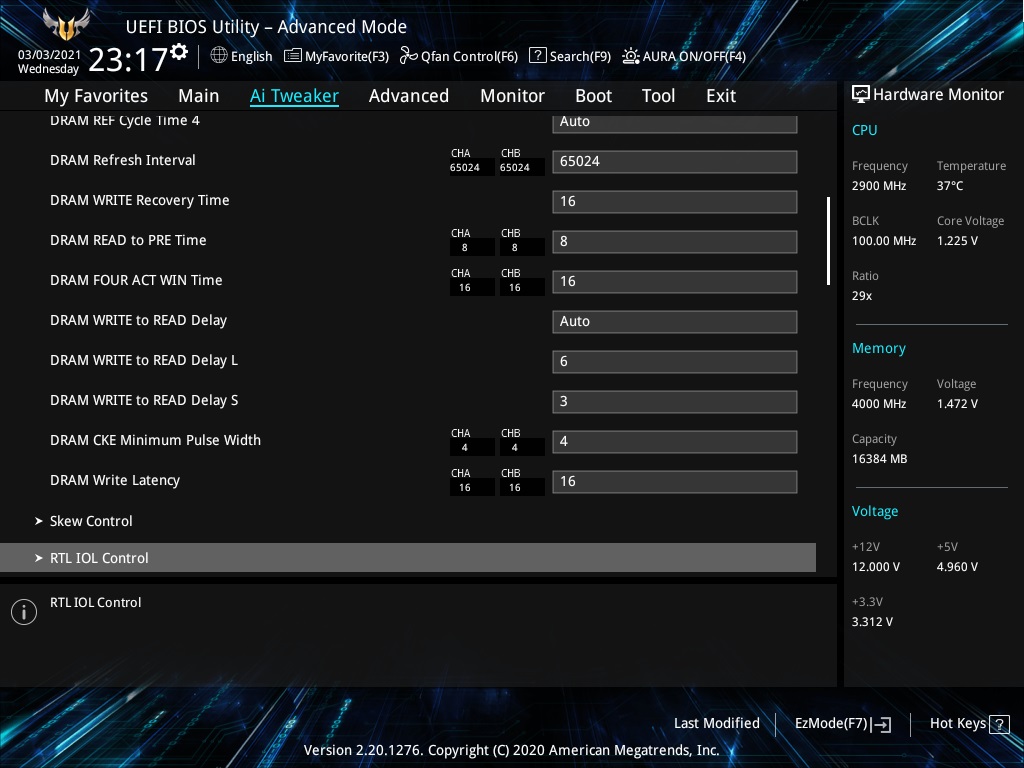Click the +3.3V reading 3.312 V
1024x768 pixels.
coord(872,622)
